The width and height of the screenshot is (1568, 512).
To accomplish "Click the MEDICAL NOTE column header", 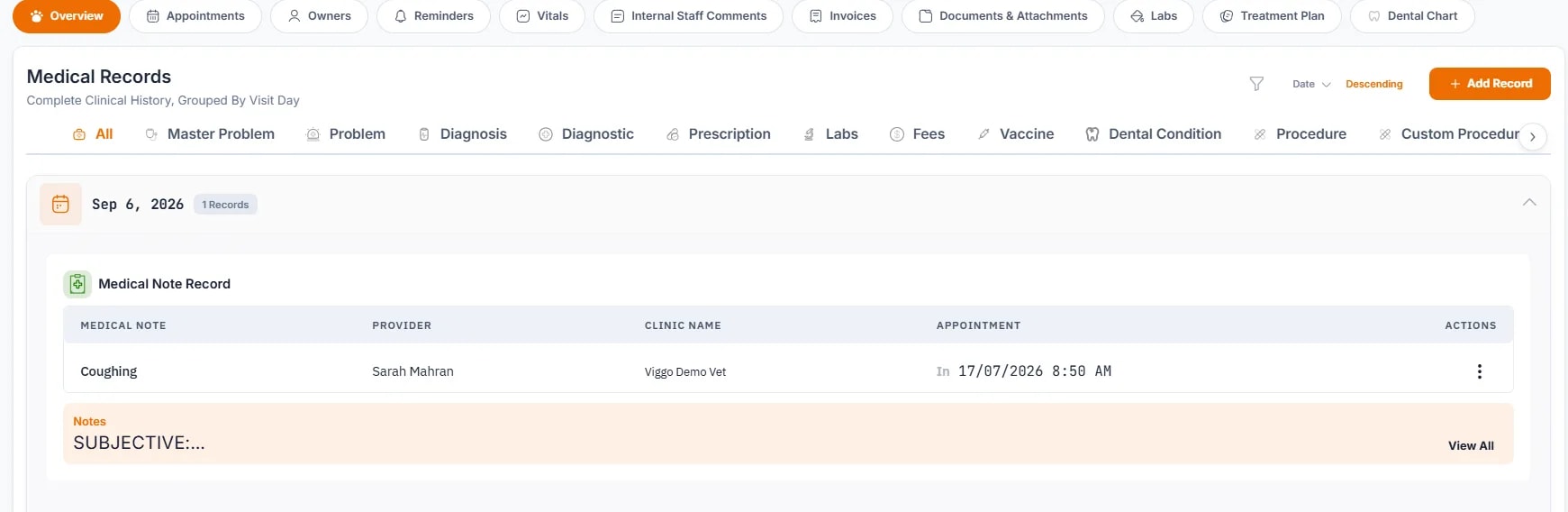I will tap(123, 325).
